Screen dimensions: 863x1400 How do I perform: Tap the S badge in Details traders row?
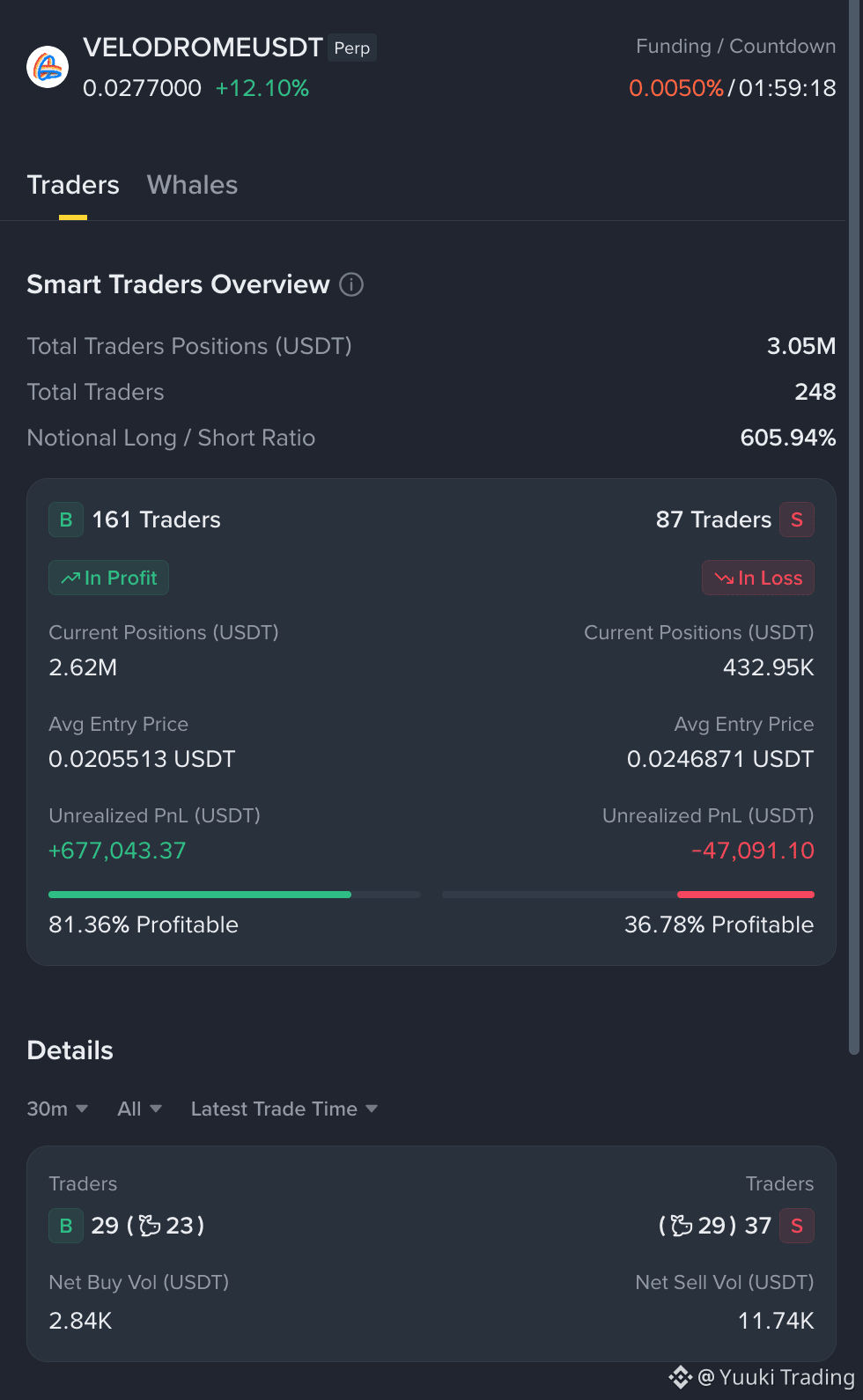pyautogui.click(x=797, y=1226)
